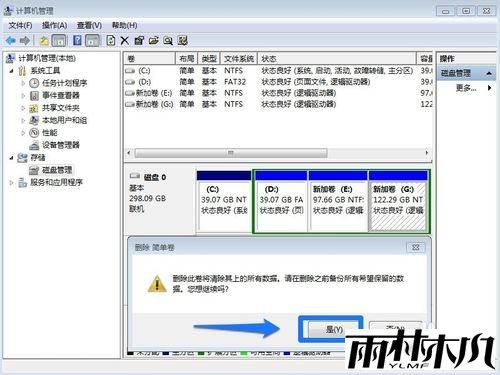Collapse the 存储 tree node arrow

(11, 157)
